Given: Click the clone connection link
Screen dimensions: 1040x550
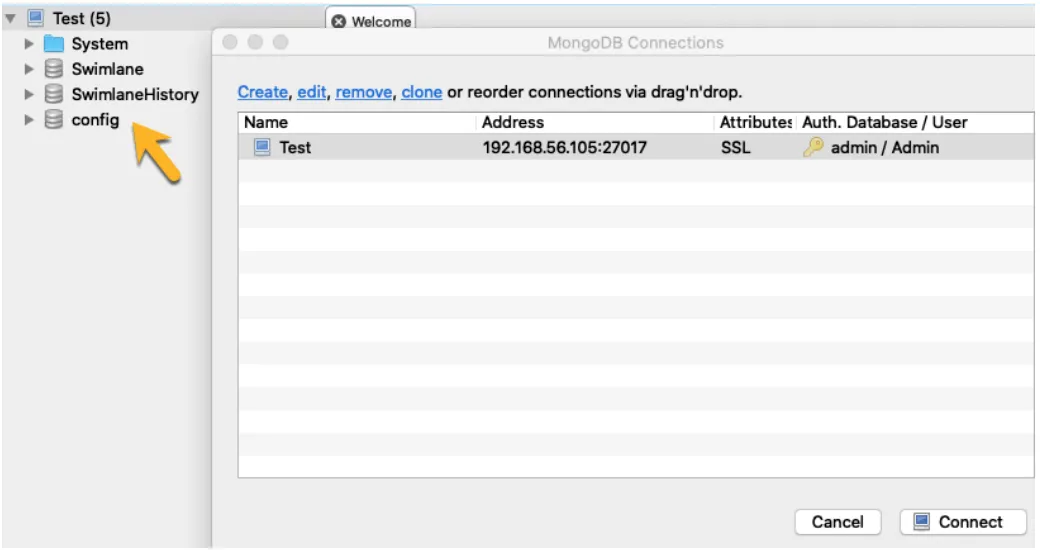Looking at the screenshot, I should [422, 92].
